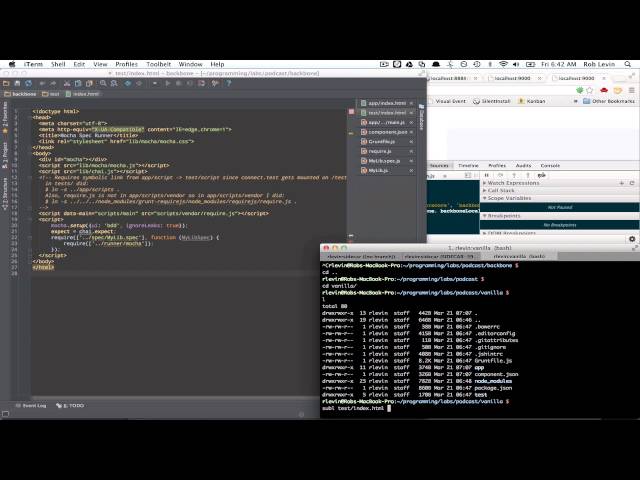The width and height of the screenshot is (640, 480).
Task: Click the Save All icon in IDE toolbar
Action: (17, 83)
